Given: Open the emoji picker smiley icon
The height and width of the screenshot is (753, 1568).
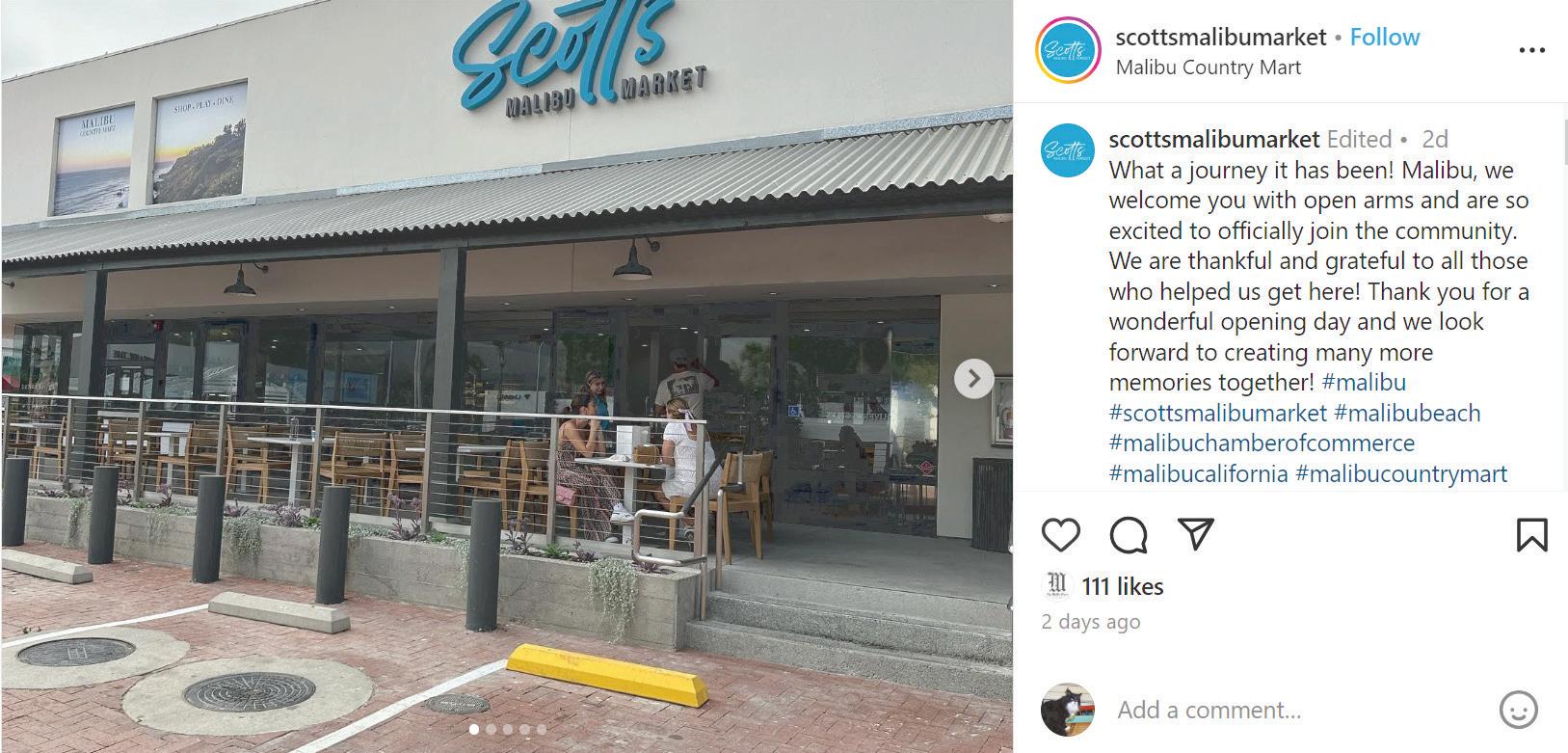Looking at the screenshot, I should pyautogui.click(x=1518, y=710).
